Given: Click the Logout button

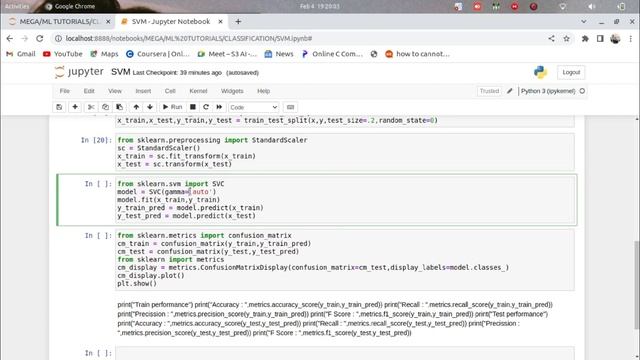Looking at the screenshot, I should 571,72.
